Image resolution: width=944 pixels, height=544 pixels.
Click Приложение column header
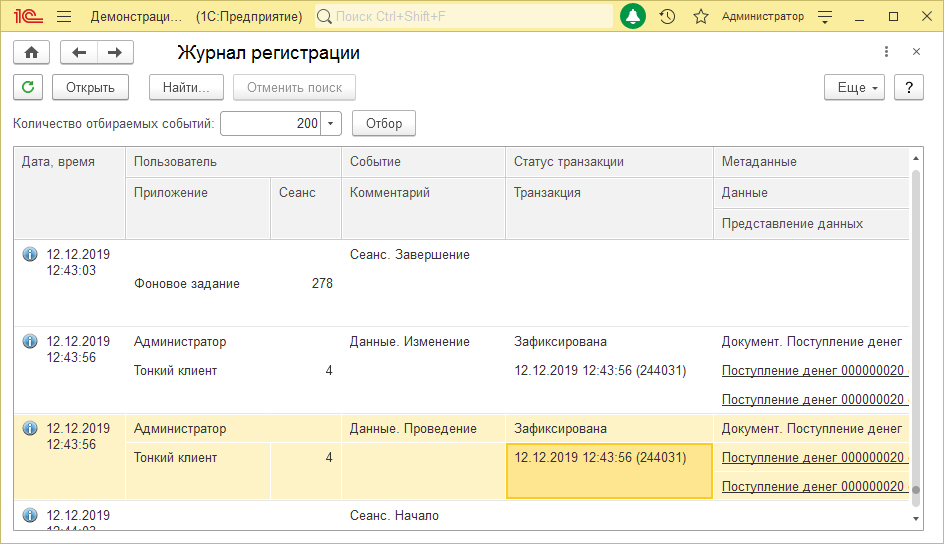[198, 208]
